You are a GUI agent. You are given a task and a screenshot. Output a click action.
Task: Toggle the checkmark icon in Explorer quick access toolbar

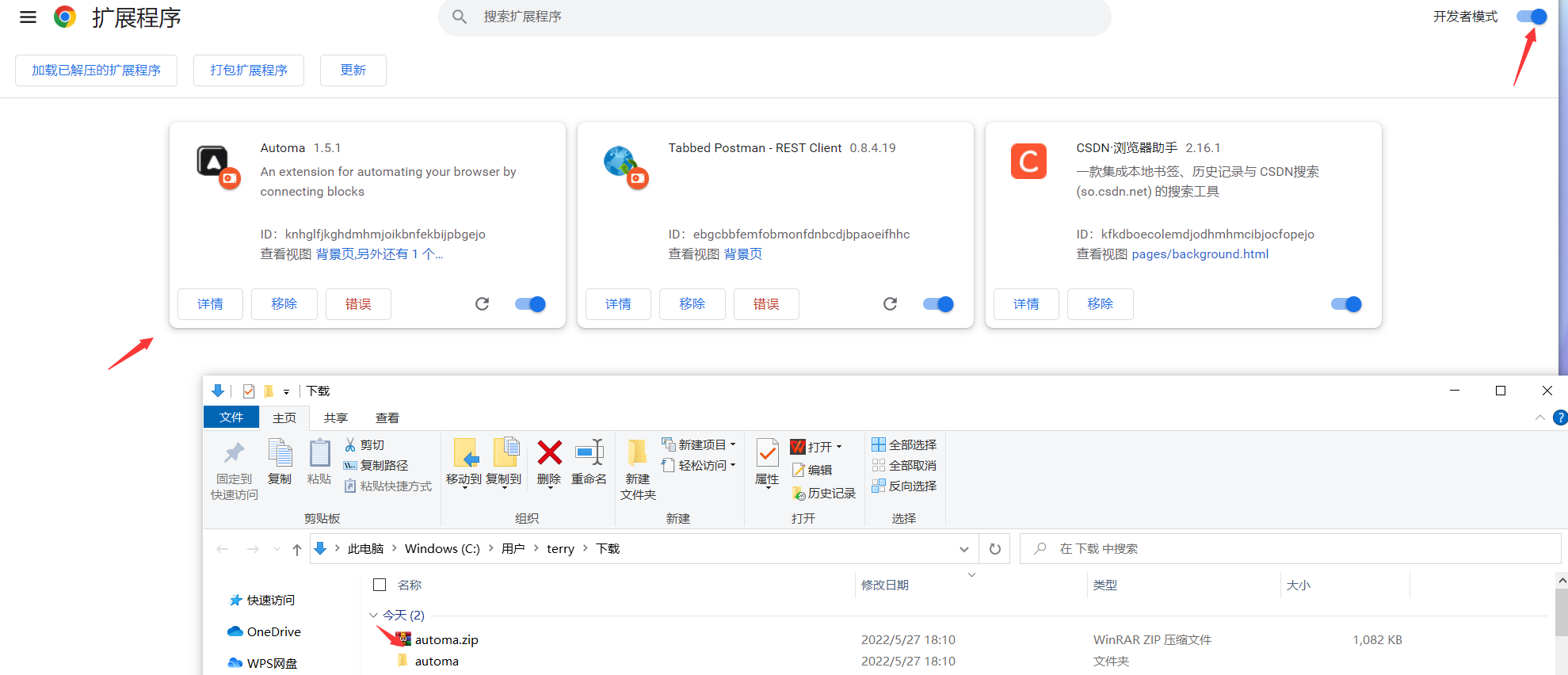click(249, 391)
